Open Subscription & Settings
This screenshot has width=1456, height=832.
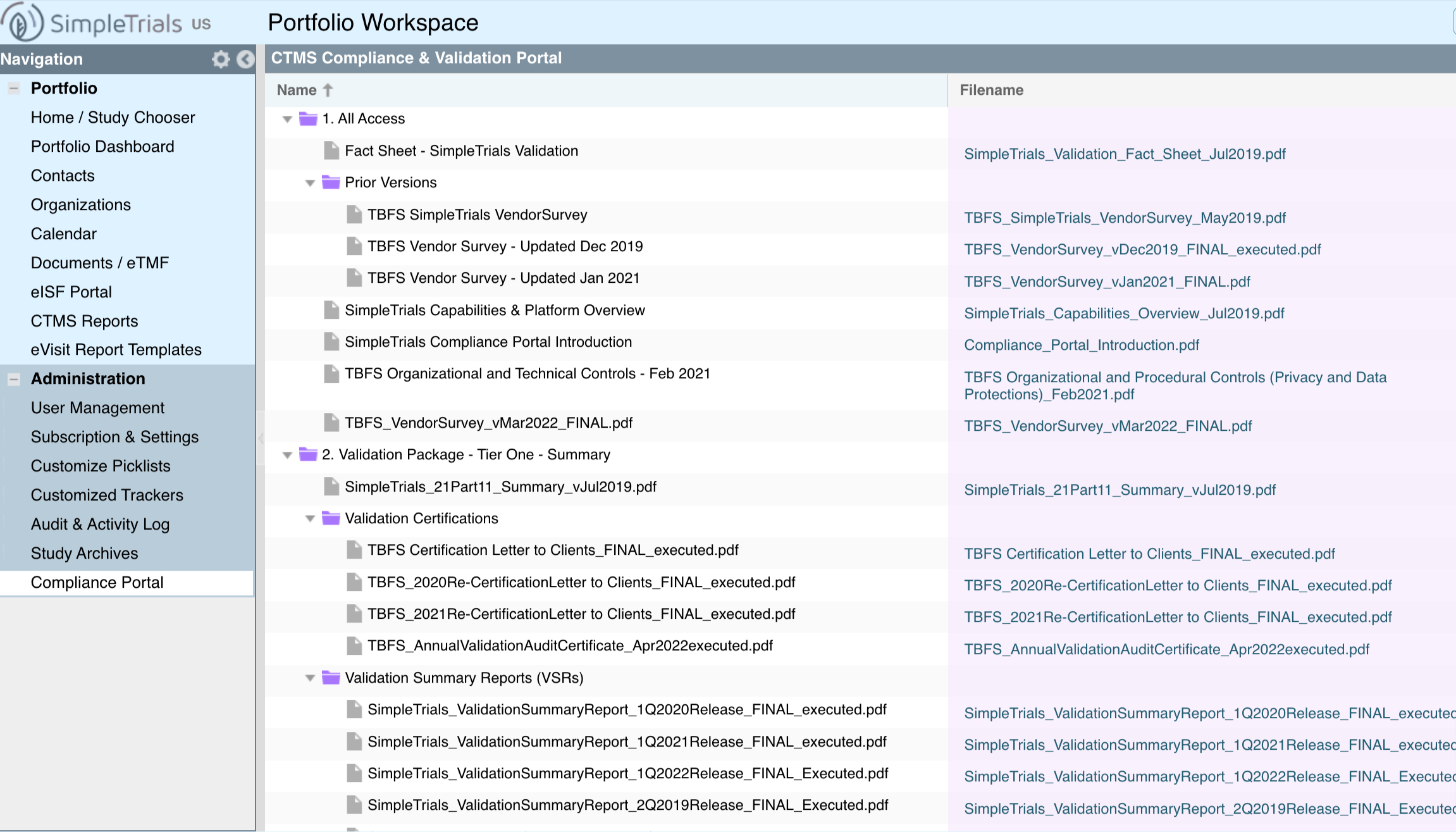coord(114,437)
